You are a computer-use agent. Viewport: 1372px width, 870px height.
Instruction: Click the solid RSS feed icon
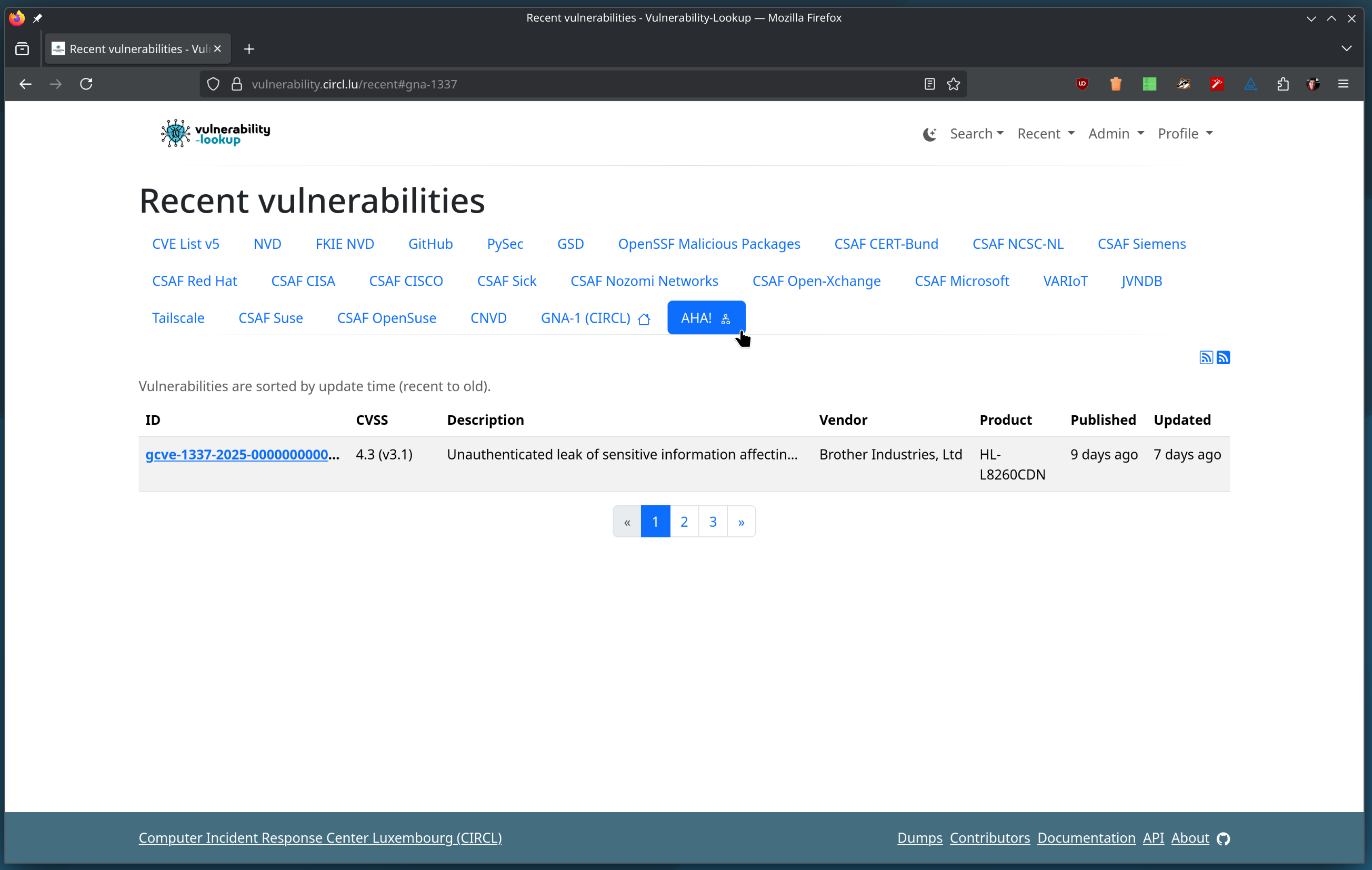point(1223,358)
